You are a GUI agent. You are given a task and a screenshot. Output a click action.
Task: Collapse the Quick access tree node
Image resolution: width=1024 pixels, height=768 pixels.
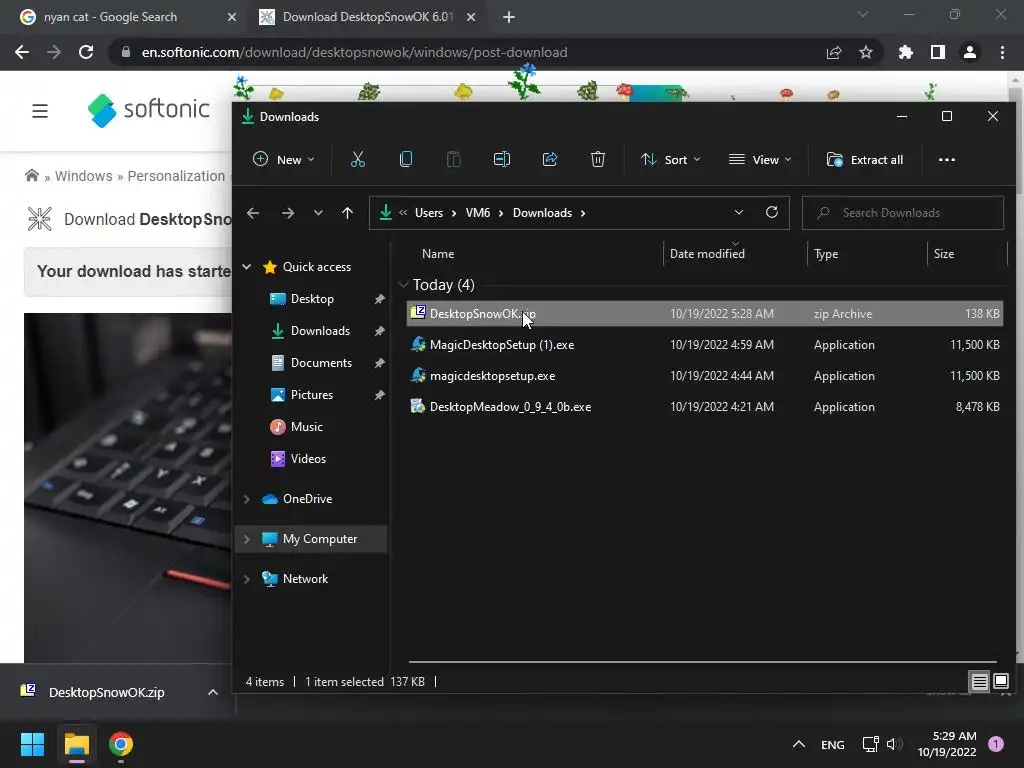pyautogui.click(x=247, y=266)
